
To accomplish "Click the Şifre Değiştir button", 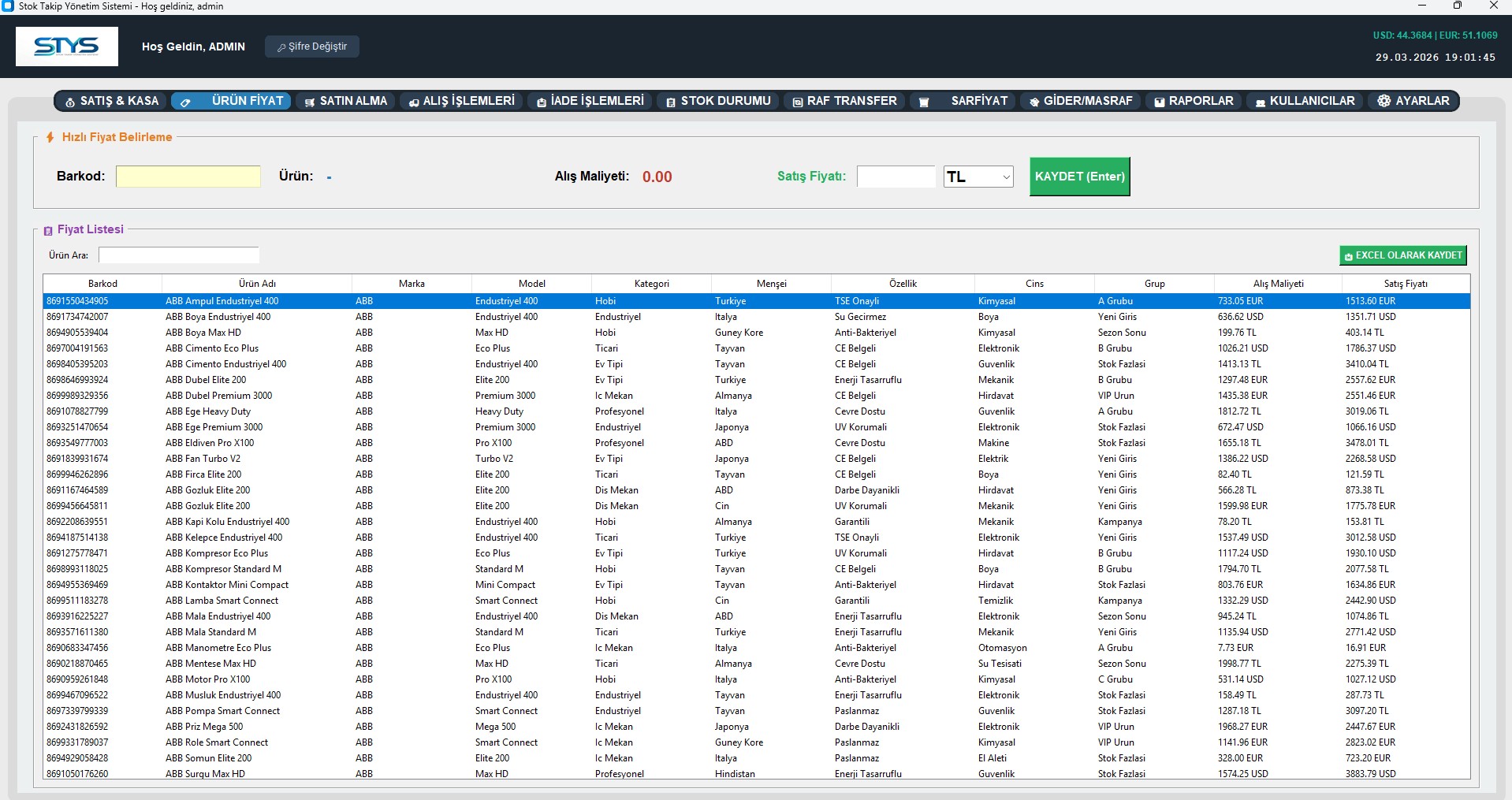I will coord(312,47).
